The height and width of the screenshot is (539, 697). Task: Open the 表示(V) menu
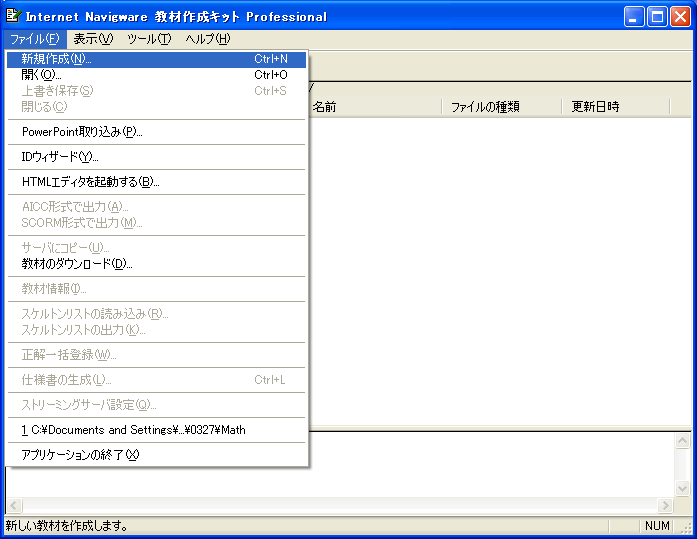pos(93,39)
